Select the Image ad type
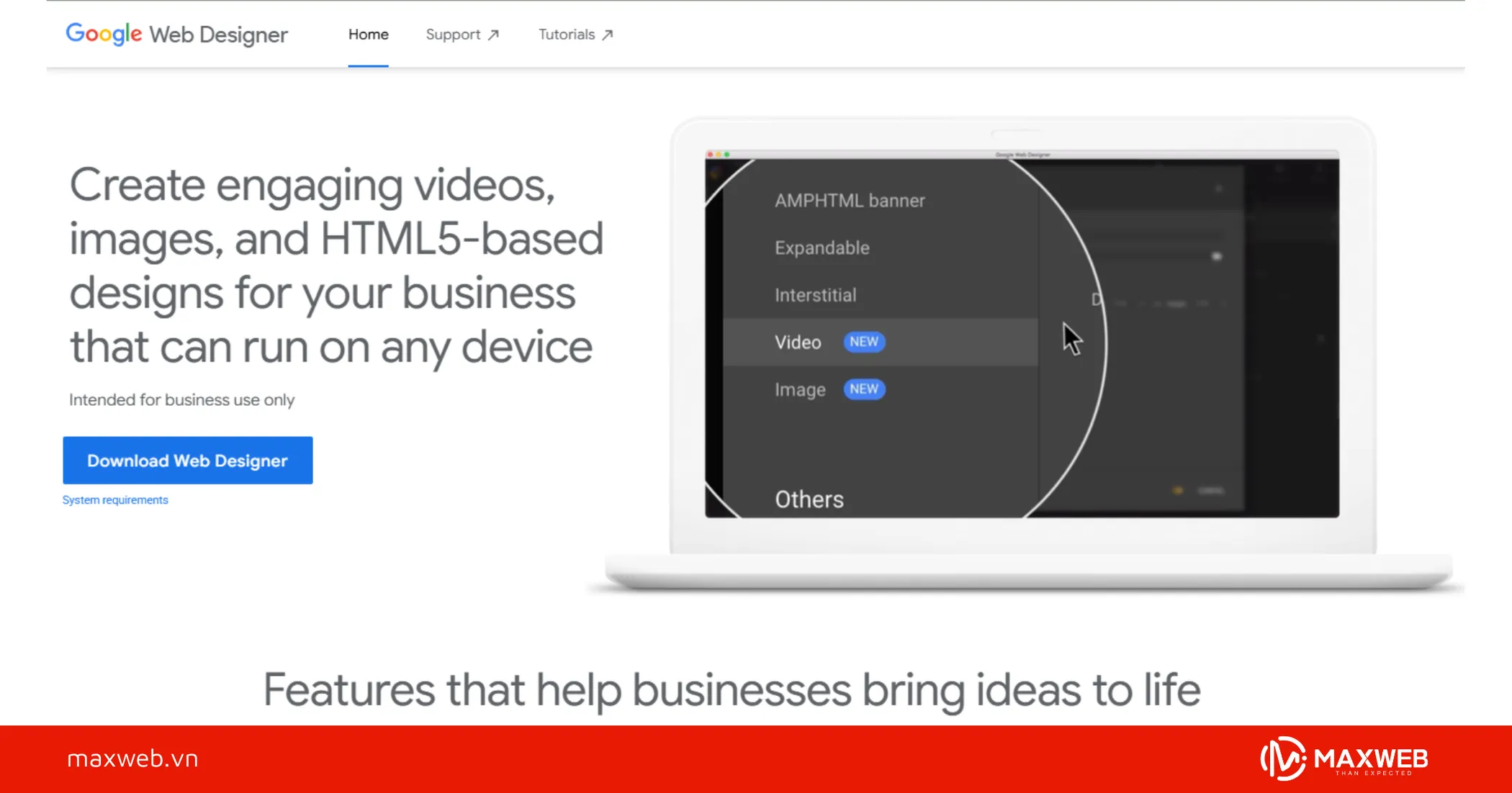Screen dimensions: 1512x793 tap(799, 389)
